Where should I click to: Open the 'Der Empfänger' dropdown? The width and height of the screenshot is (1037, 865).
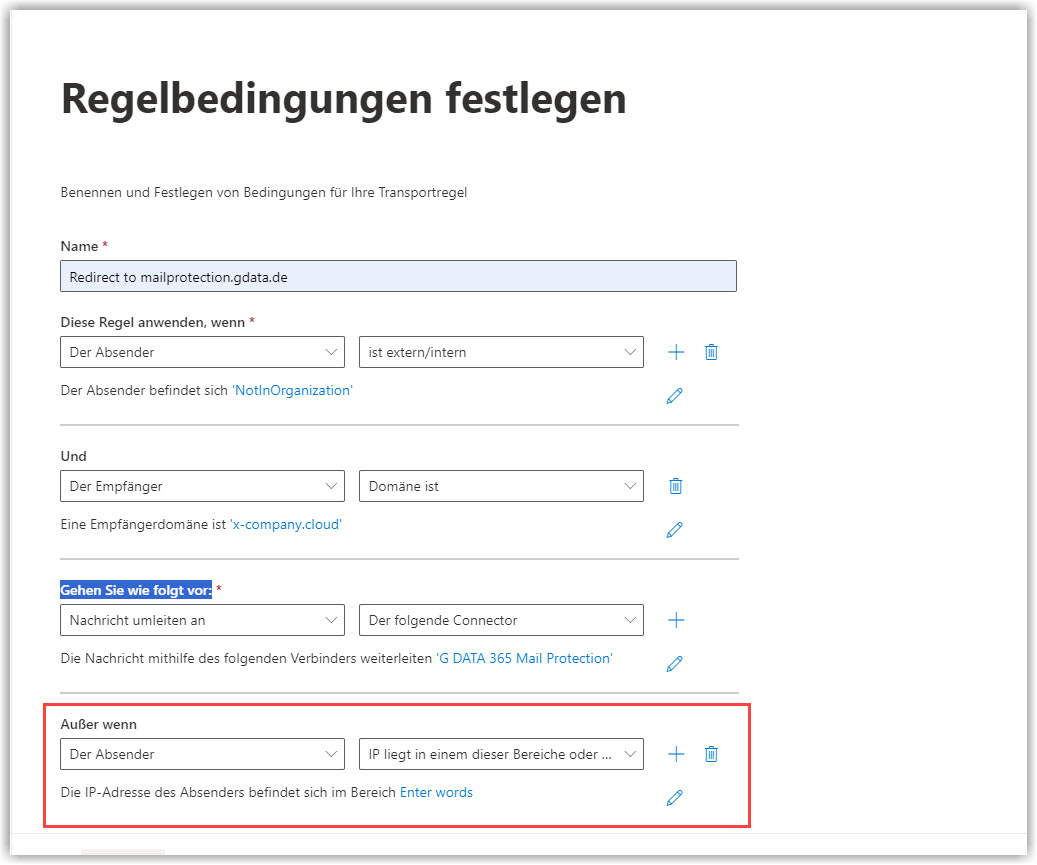pyautogui.click(x=202, y=486)
